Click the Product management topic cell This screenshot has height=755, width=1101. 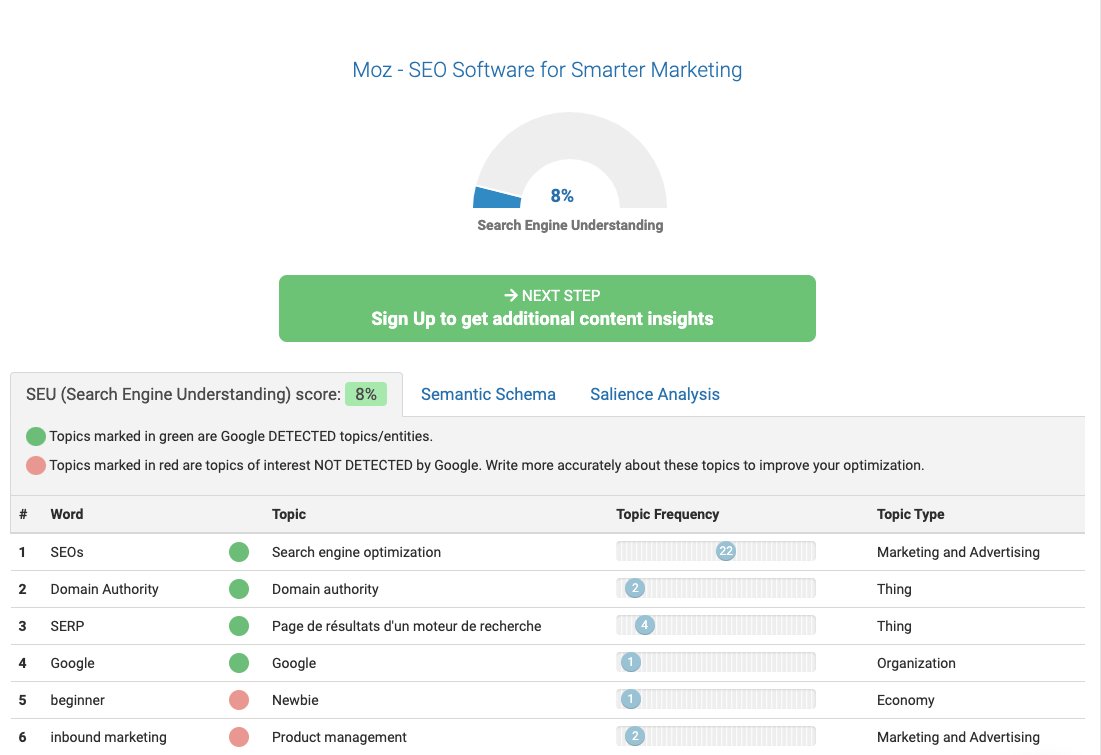click(x=339, y=737)
